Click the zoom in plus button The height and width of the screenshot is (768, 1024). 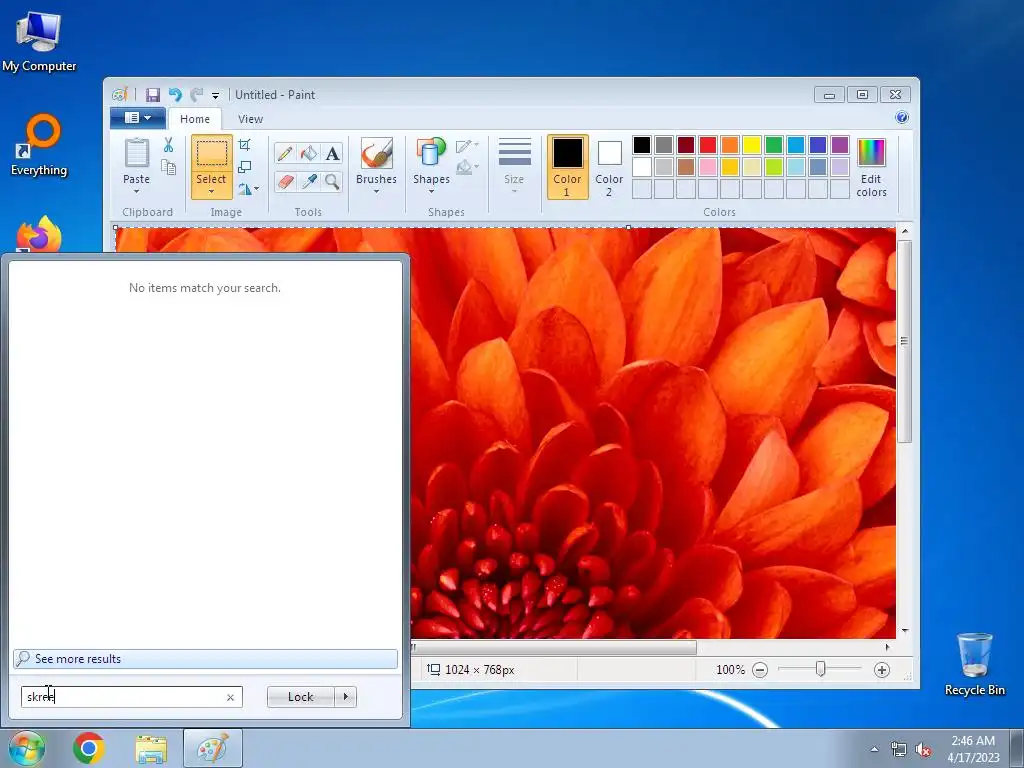coord(882,669)
